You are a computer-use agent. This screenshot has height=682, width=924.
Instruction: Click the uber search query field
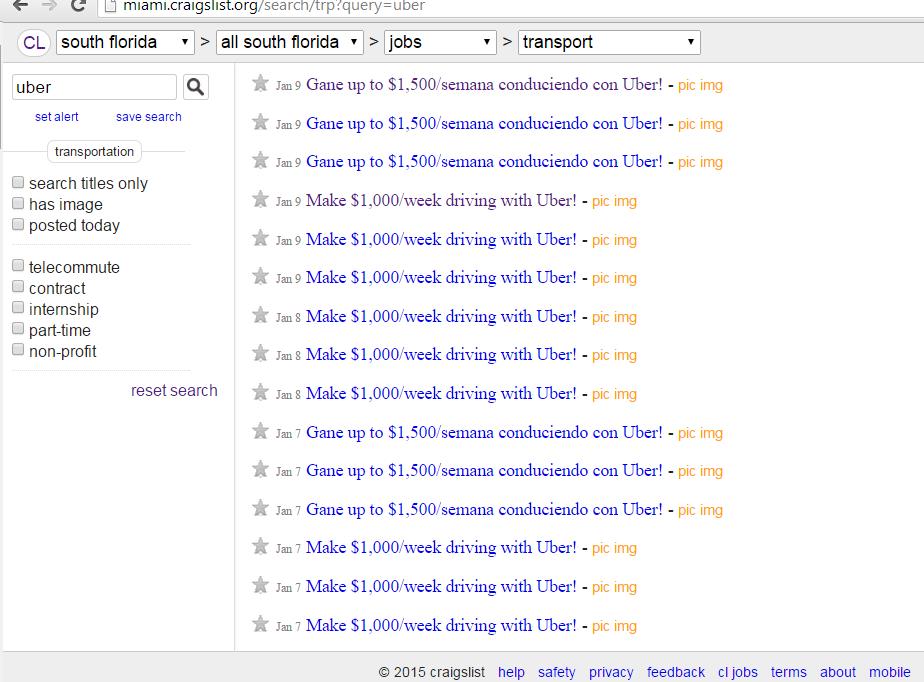click(94, 87)
